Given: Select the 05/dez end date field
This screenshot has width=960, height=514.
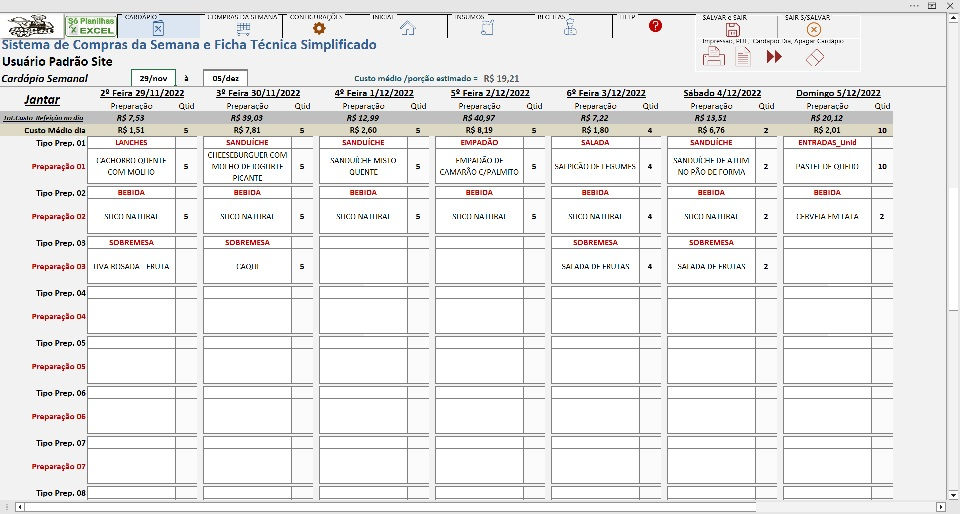Looking at the screenshot, I should click(x=225, y=78).
